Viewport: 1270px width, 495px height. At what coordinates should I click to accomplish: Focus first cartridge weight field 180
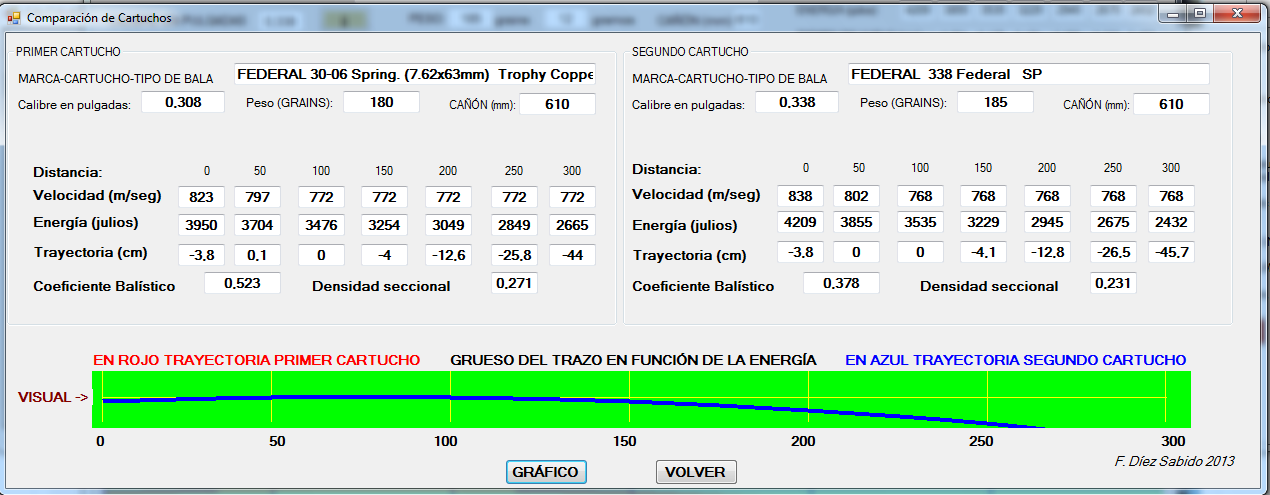[381, 102]
